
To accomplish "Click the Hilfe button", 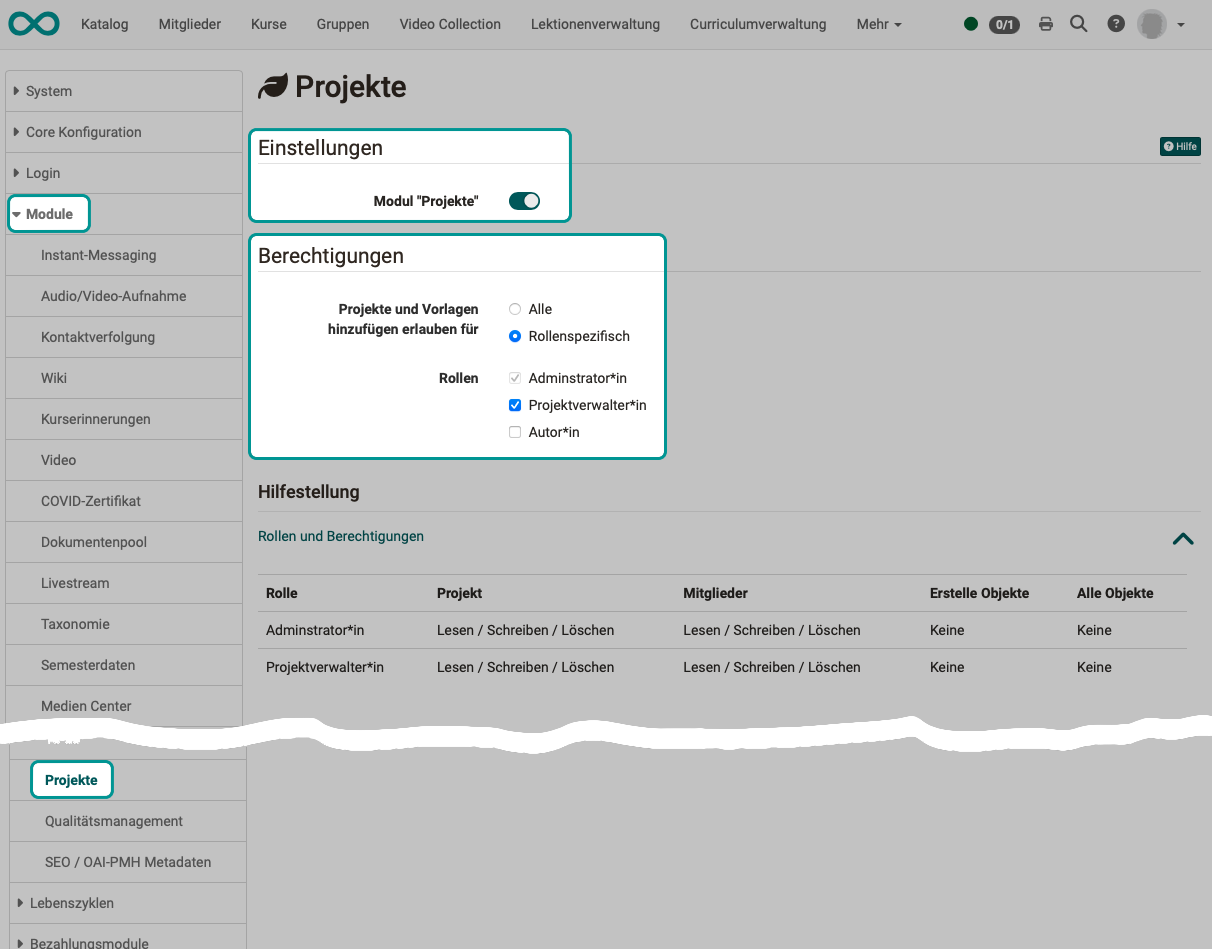I will [x=1180, y=146].
